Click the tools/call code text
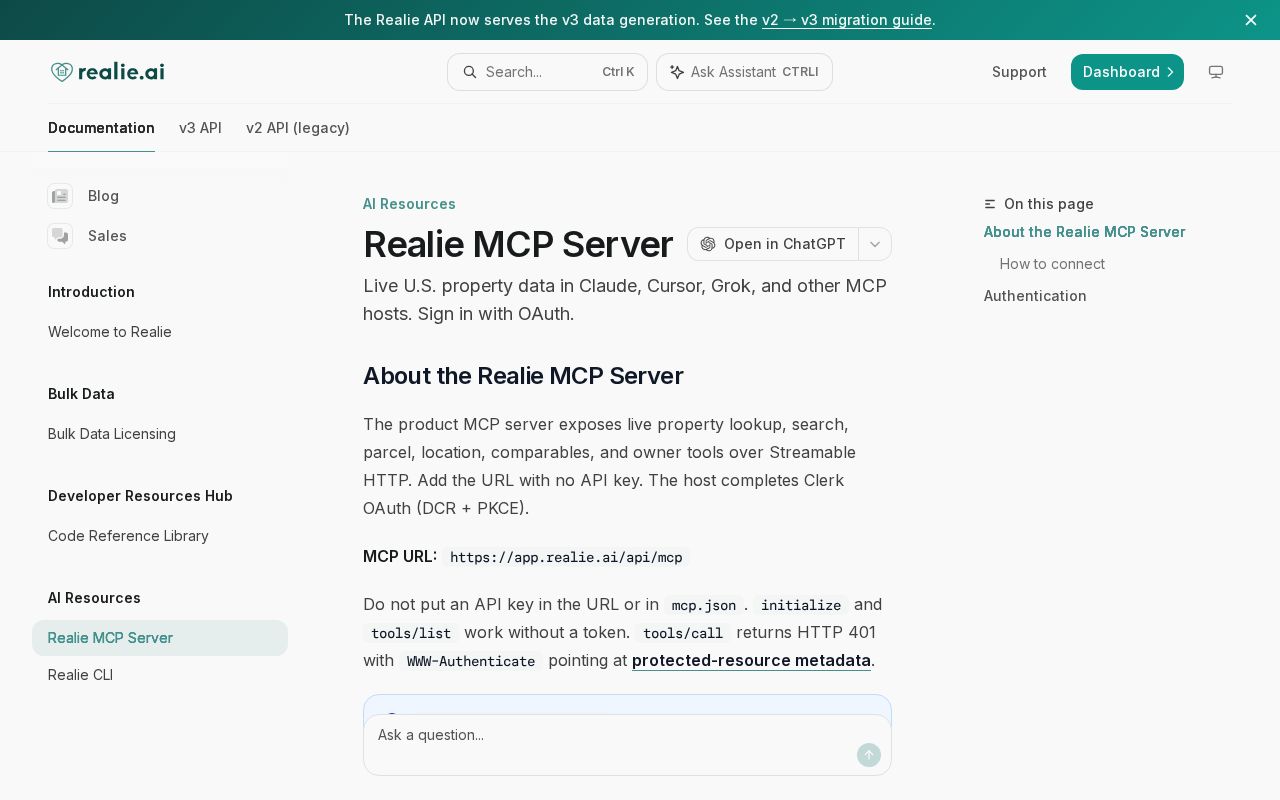Screen dimensions: 1280x800 point(683,633)
